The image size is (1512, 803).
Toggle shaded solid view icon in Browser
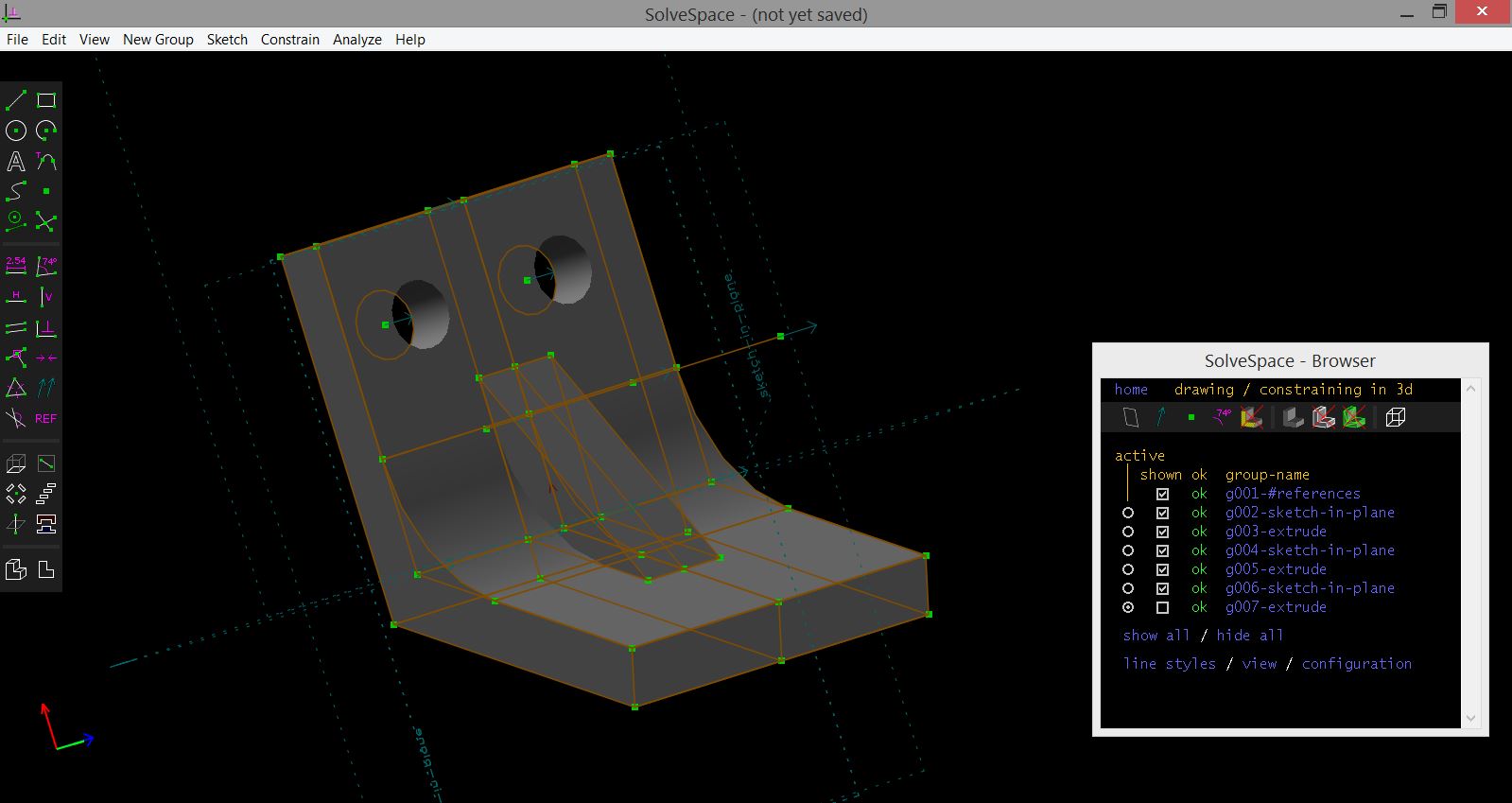pyautogui.click(x=1294, y=417)
